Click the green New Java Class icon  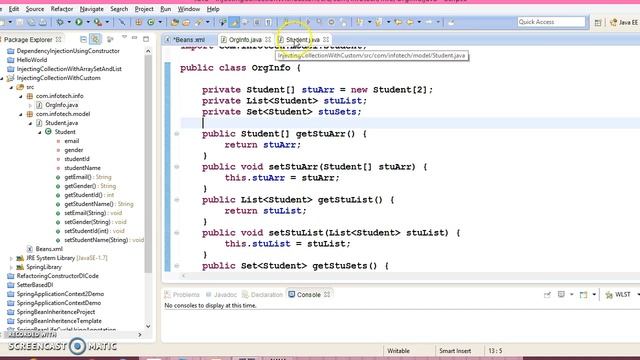click(151, 22)
